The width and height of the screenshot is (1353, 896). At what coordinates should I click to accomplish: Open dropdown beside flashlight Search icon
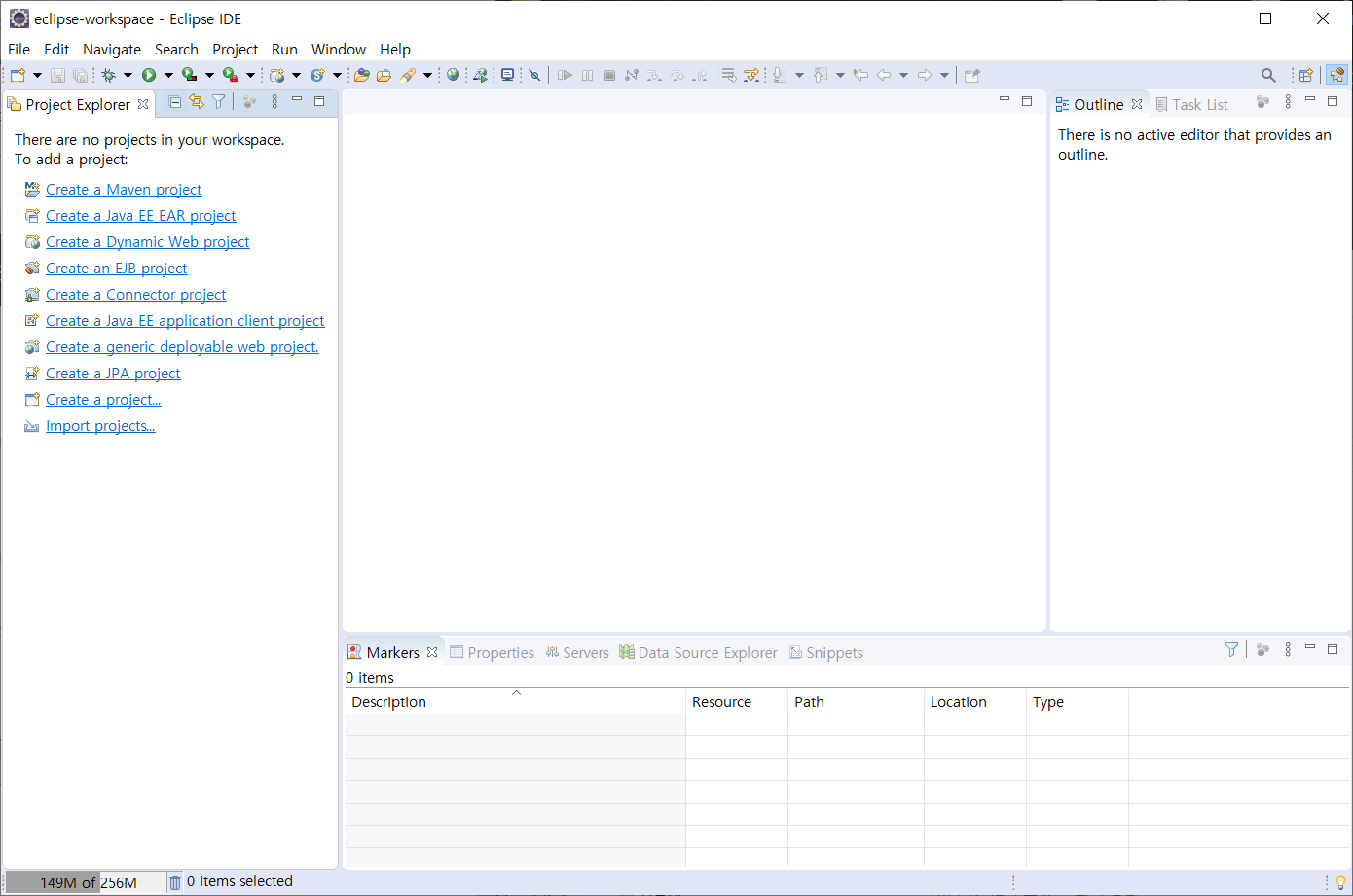tap(427, 75)
